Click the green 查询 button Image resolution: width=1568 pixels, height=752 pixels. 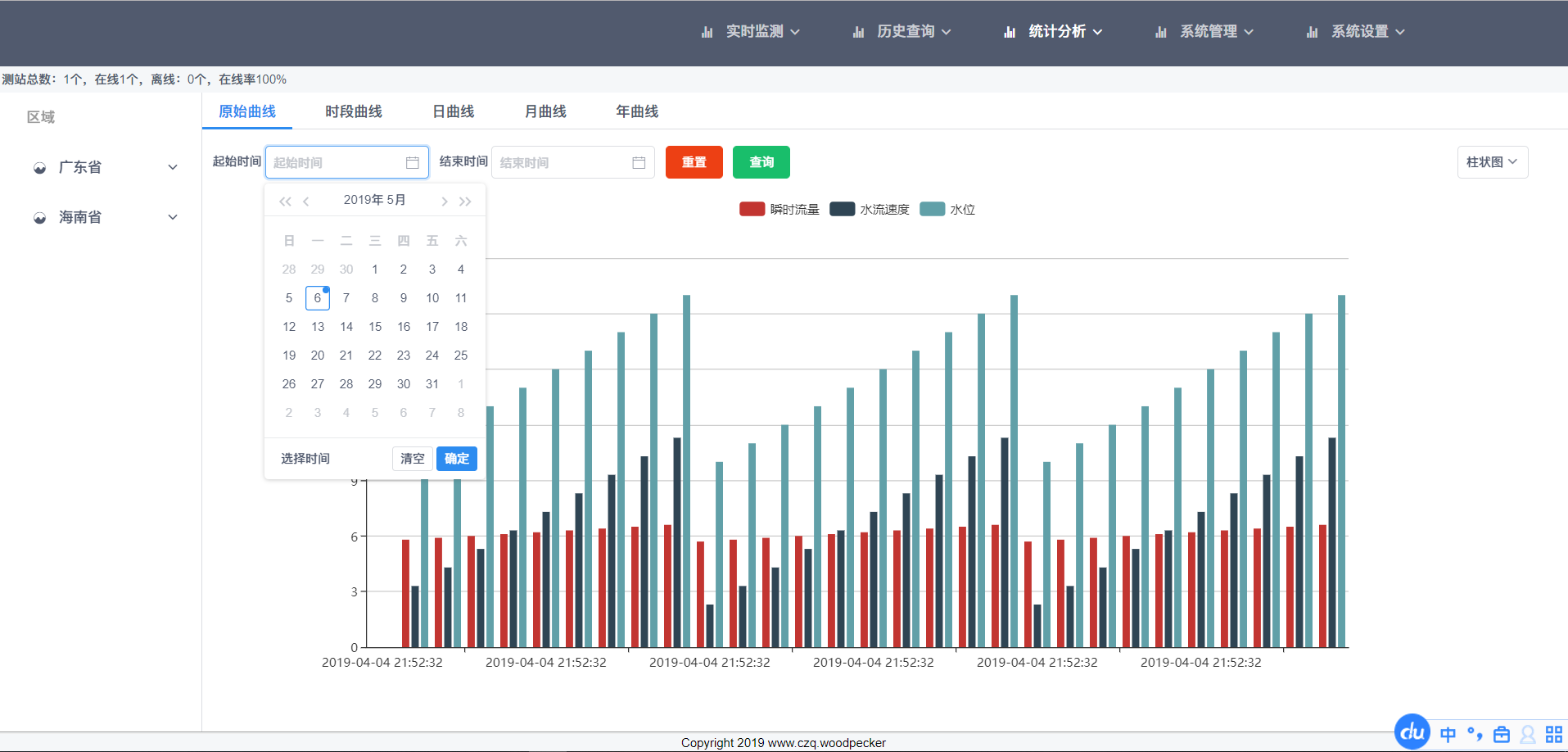point(761,162)
